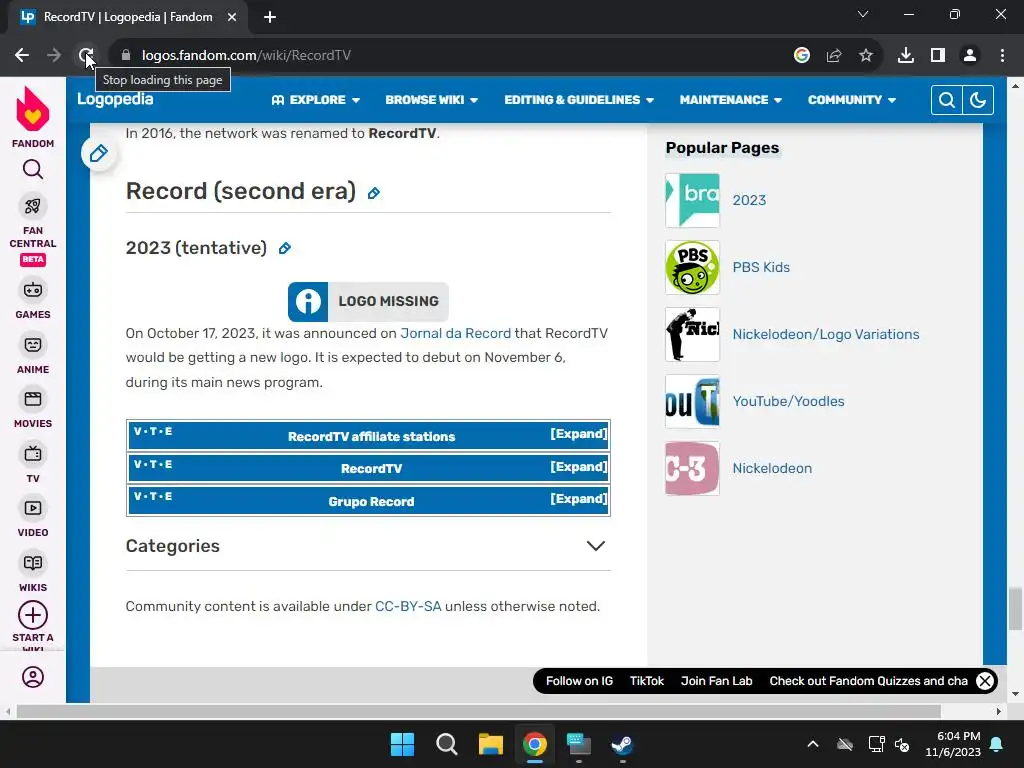Close the Fandom social links banner
This screenshot has width=1024, height=768.
point(985,681)
